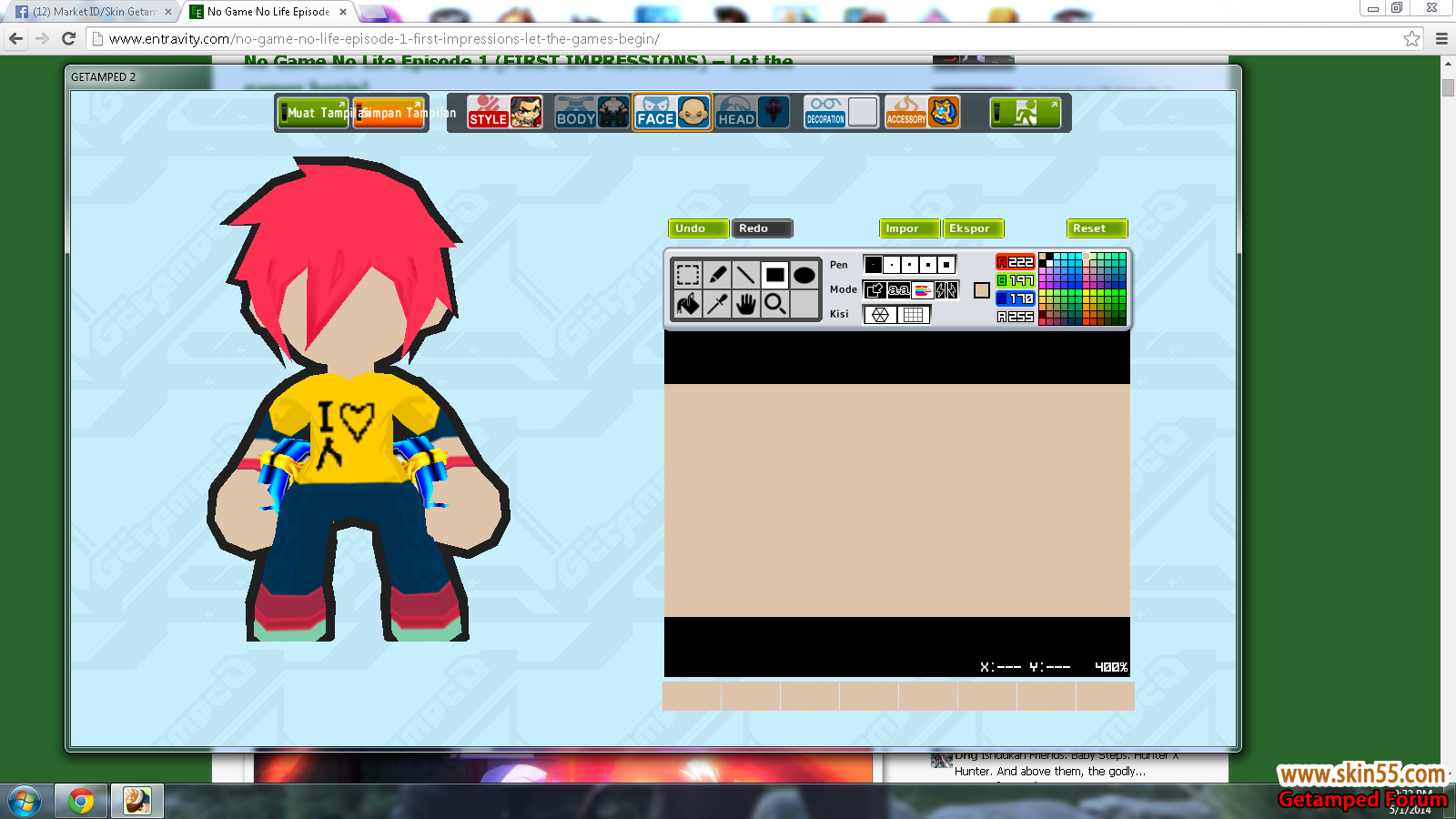Click the Getamped taskbar icon
Viewport: 1456px width, 819px height.
[136, 802]
